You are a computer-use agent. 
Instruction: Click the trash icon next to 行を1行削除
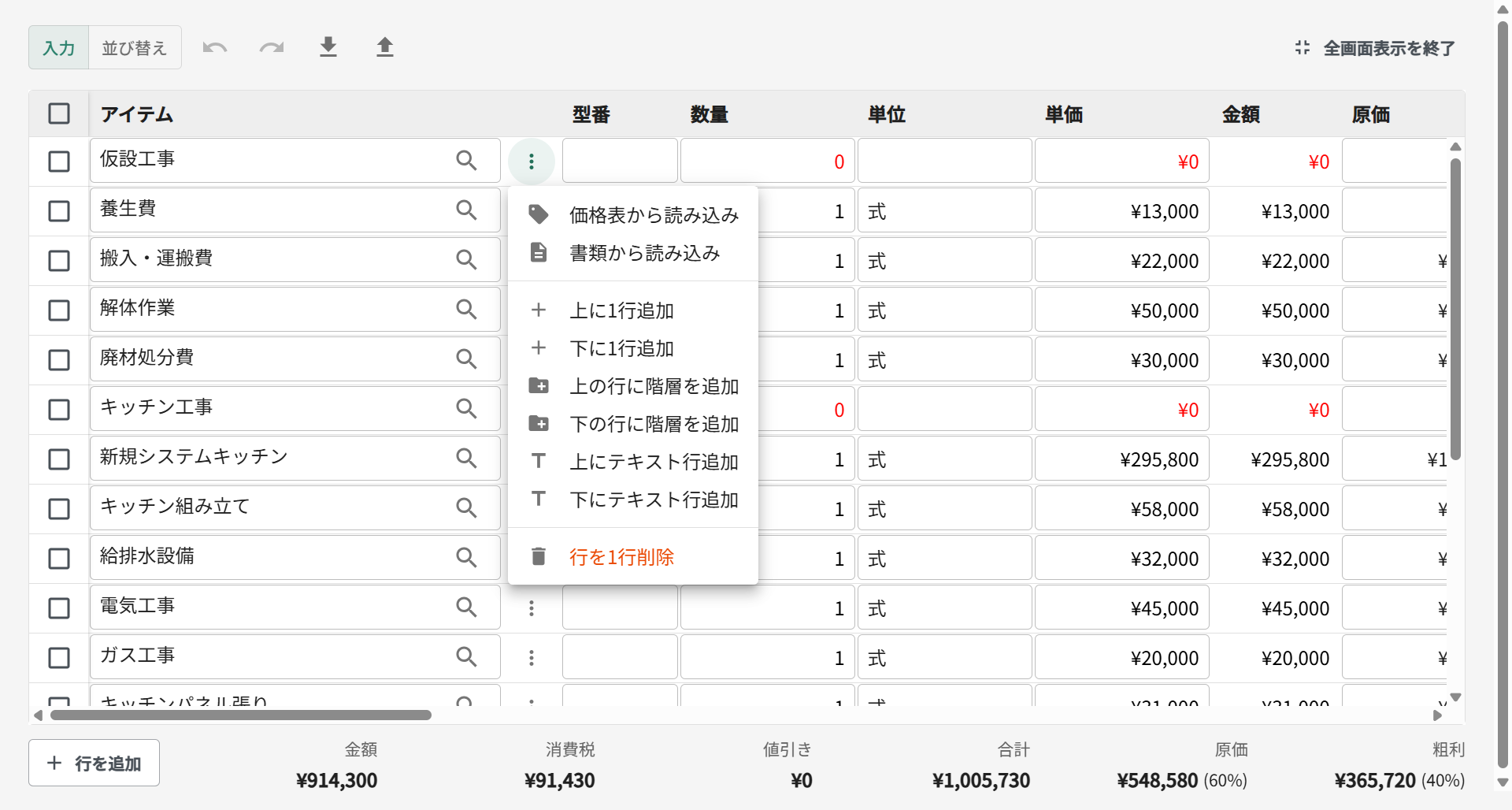[539, 556]
